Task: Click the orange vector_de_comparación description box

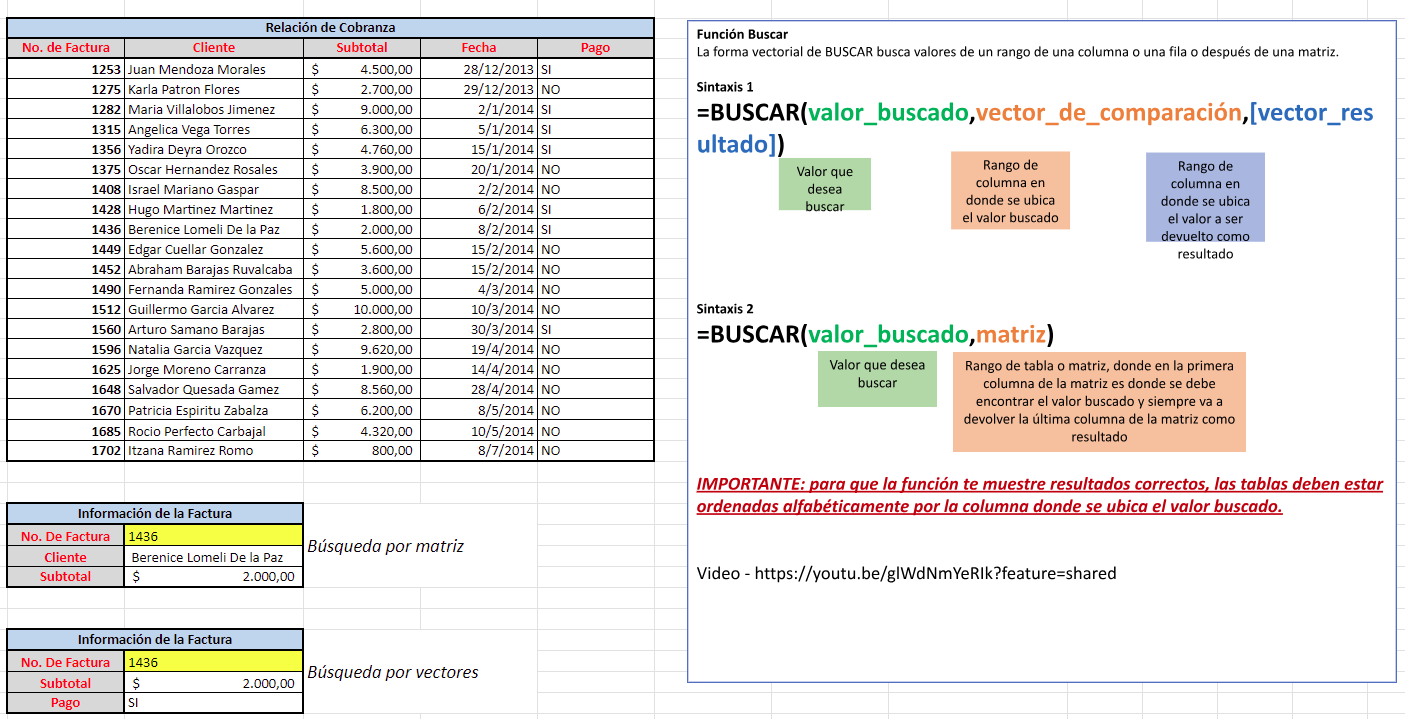Action: pyautogui.click(x=1009, y=190)
